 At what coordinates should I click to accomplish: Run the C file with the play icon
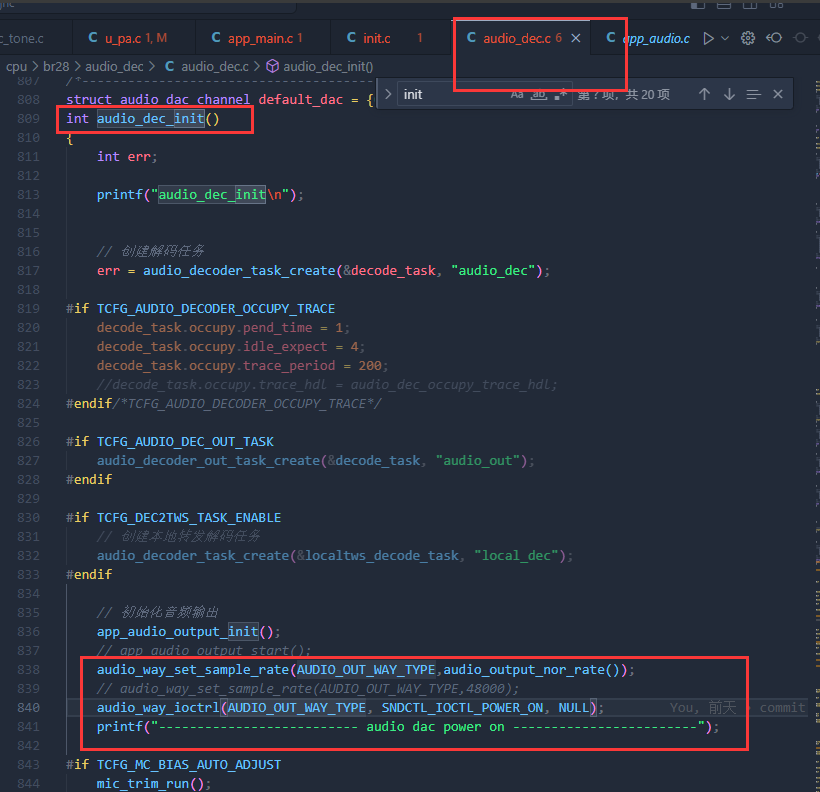coord(708,38)
